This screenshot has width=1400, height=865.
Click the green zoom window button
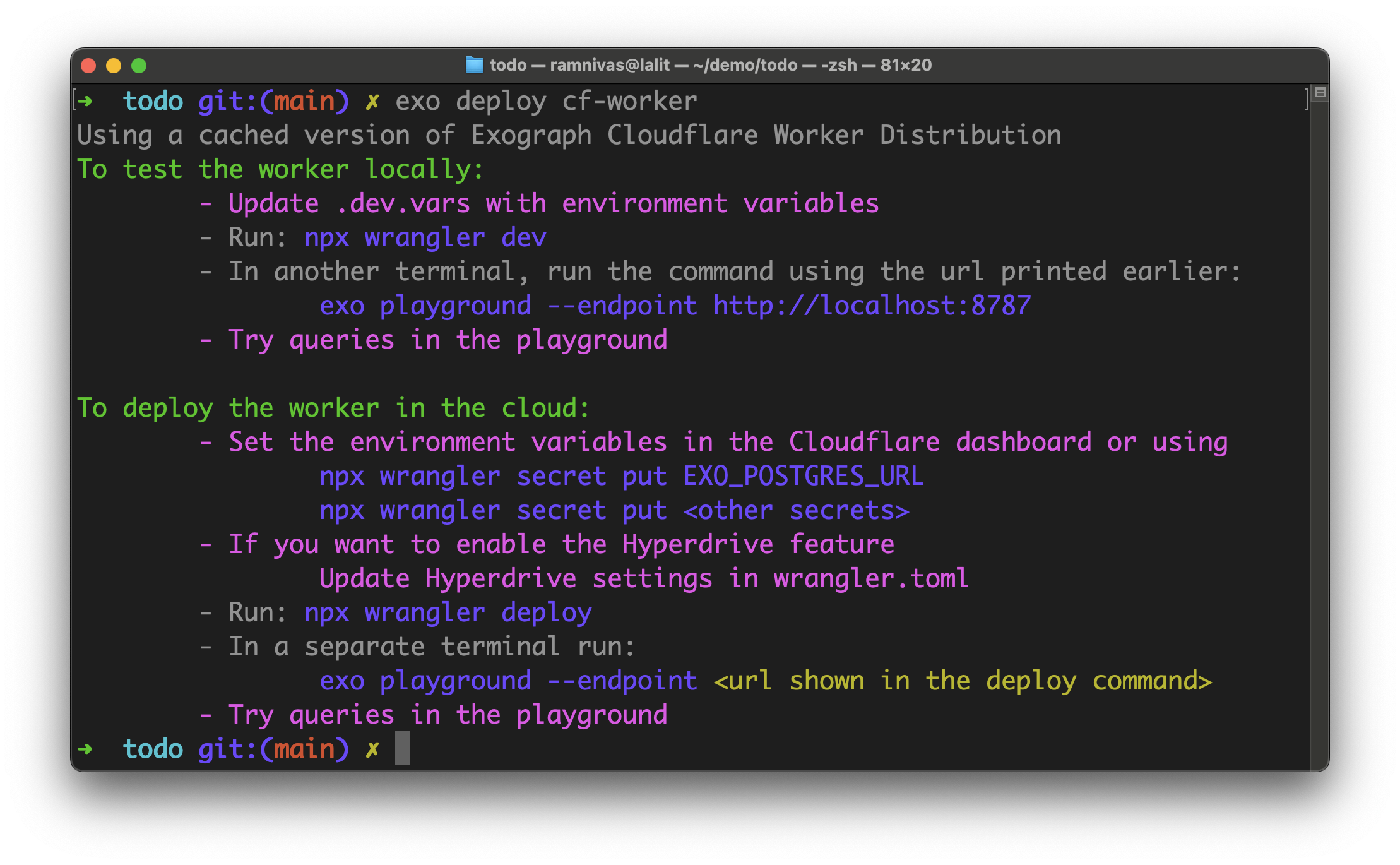click(x=139, y=66)
